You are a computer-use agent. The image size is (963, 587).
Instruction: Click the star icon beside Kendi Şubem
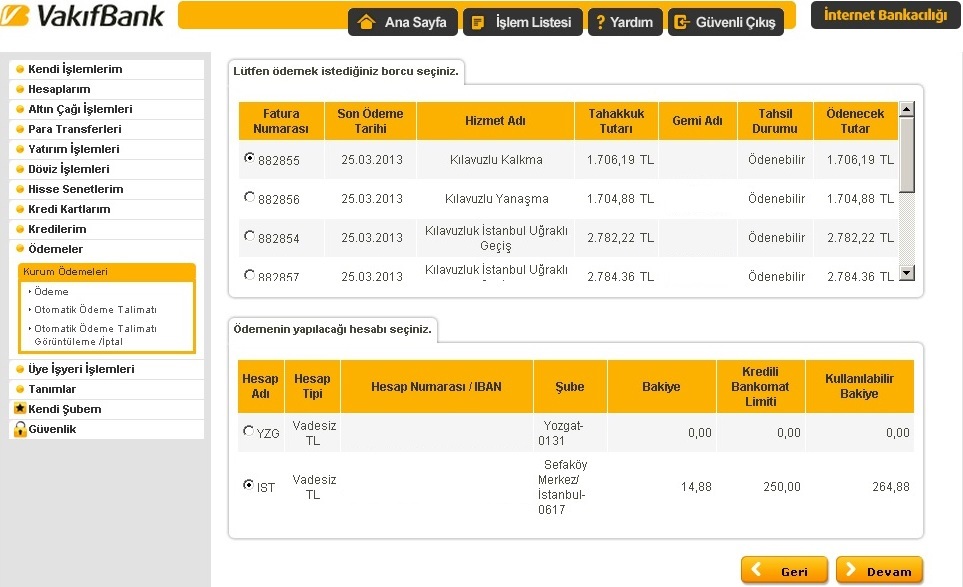point(18,409)
